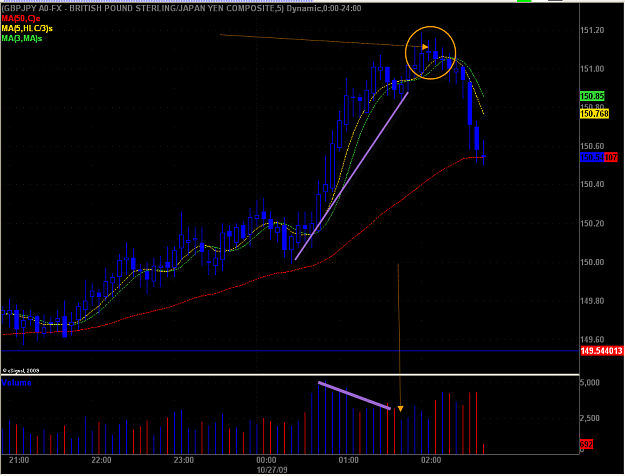Click the 00:00 time axis label
The height and width of the screenshot is (476, 625).
tap(266, 460)
